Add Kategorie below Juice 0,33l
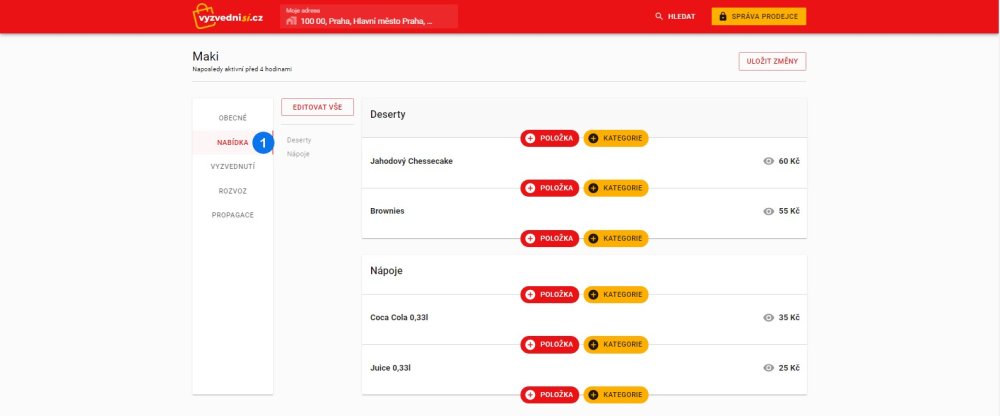Screen dimensions: 1000x416 tap(615, 395)
